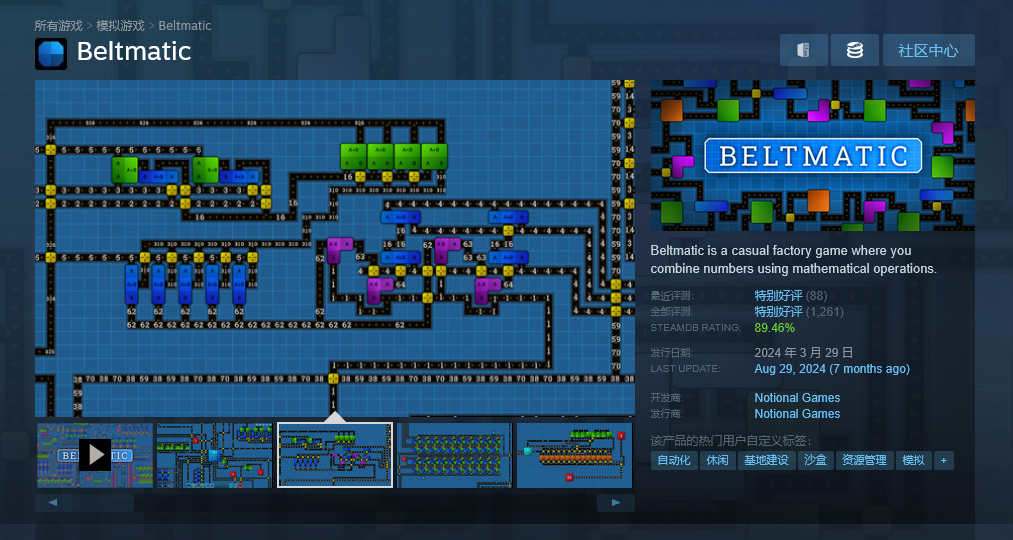The image size is (1013, 540).
Task: Open Notional Games developer link
Action: tap(797, 398)
